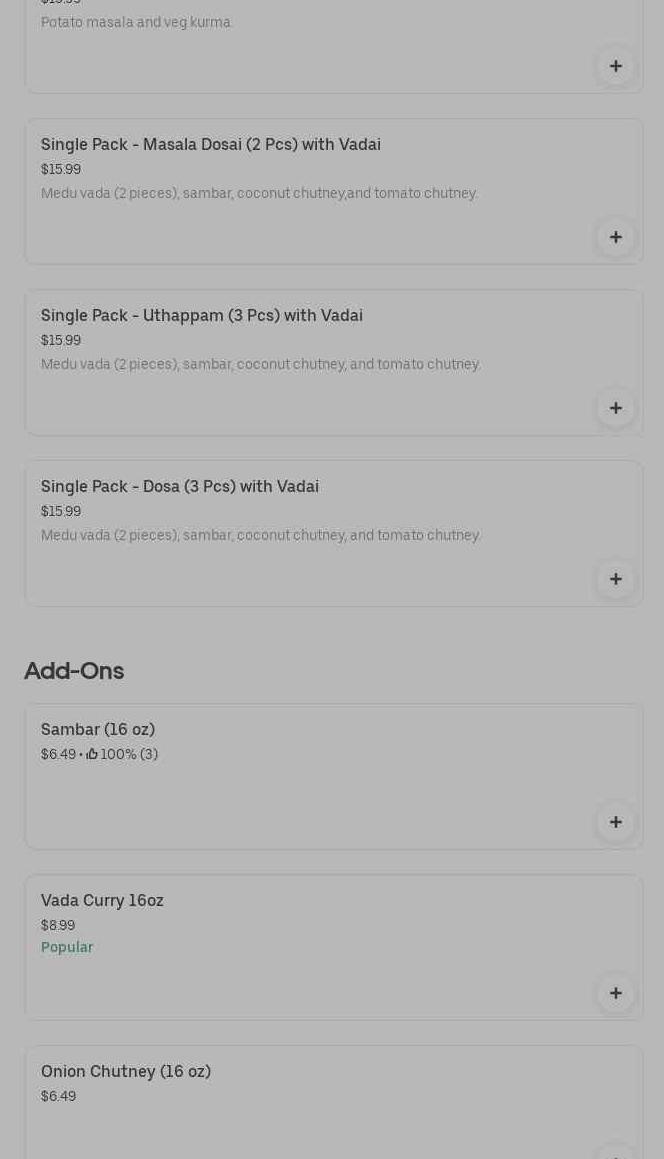Add Potato masala and veg kurma item
The height and width of the screenshot is (1159, 664).
tap(615, 67)
